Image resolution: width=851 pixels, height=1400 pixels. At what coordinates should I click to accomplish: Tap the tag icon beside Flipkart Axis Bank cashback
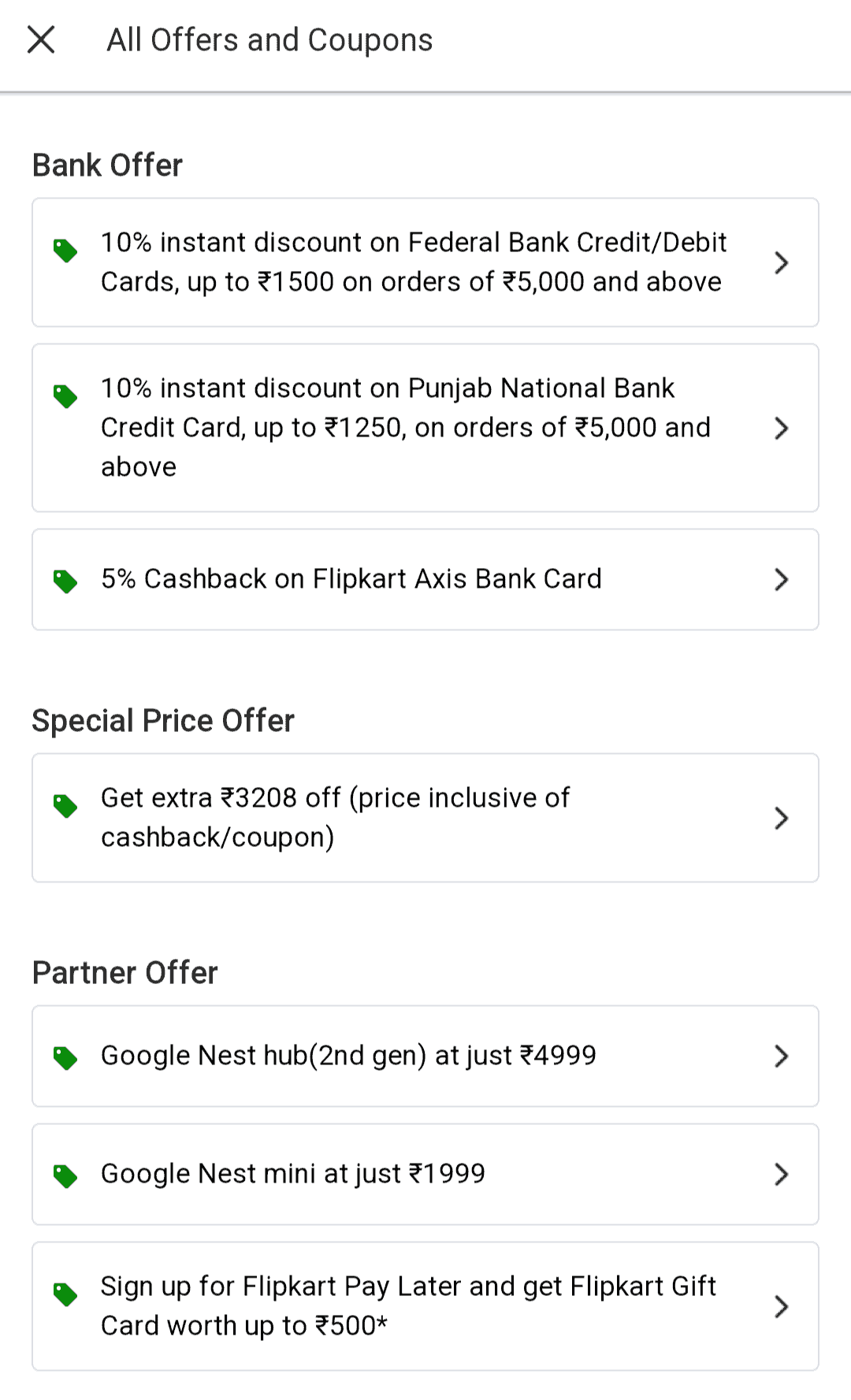coord(65,581)
